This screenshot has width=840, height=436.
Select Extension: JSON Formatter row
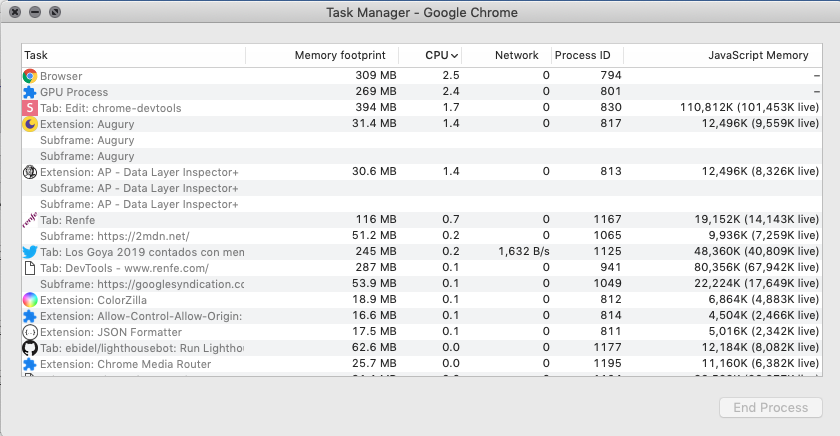(x=422, y=332)
